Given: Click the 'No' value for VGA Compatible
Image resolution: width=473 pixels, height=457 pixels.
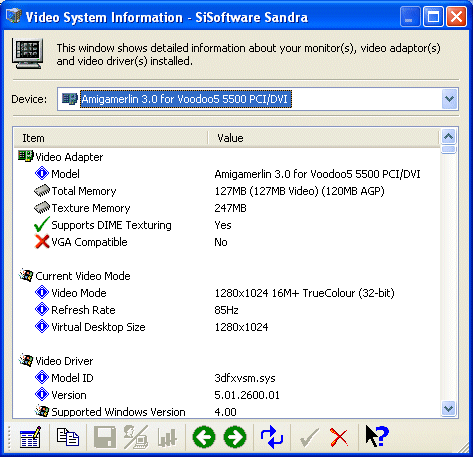Looking at the screenshot, I should click(221, 242).
